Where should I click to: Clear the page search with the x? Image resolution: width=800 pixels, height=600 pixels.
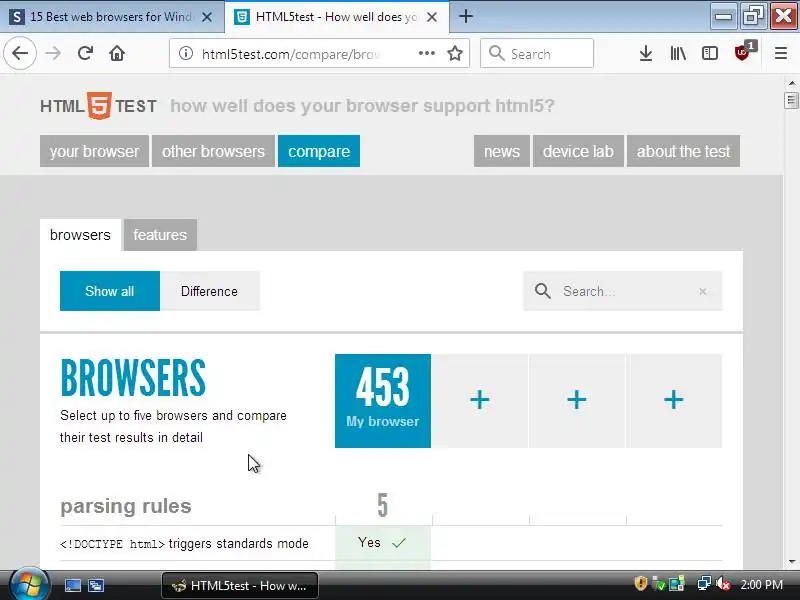[703, 291]
